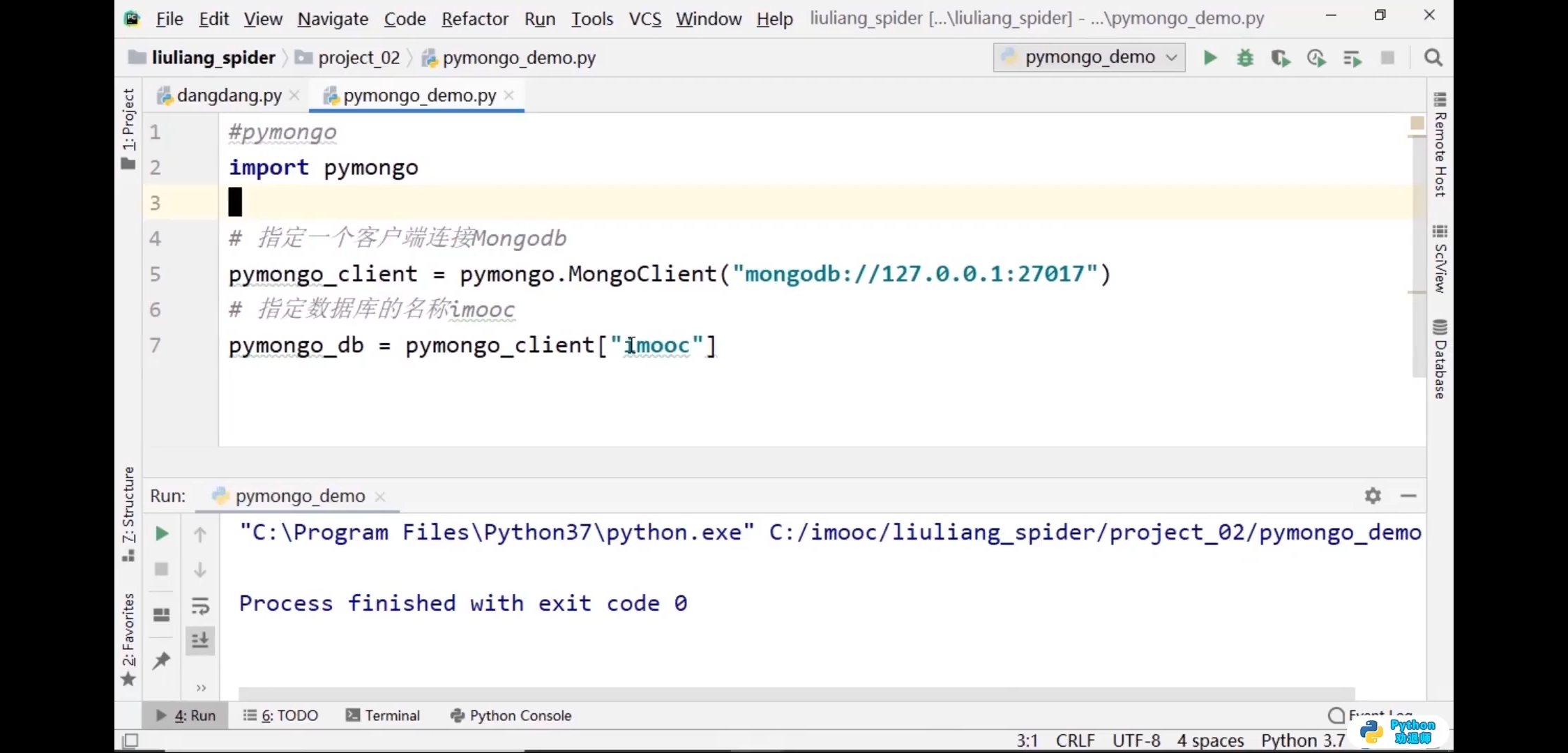Screen dimensions: 1568x753
Task: Click the profiler run icon in toolbar
Action: [x=1316, y=58]
